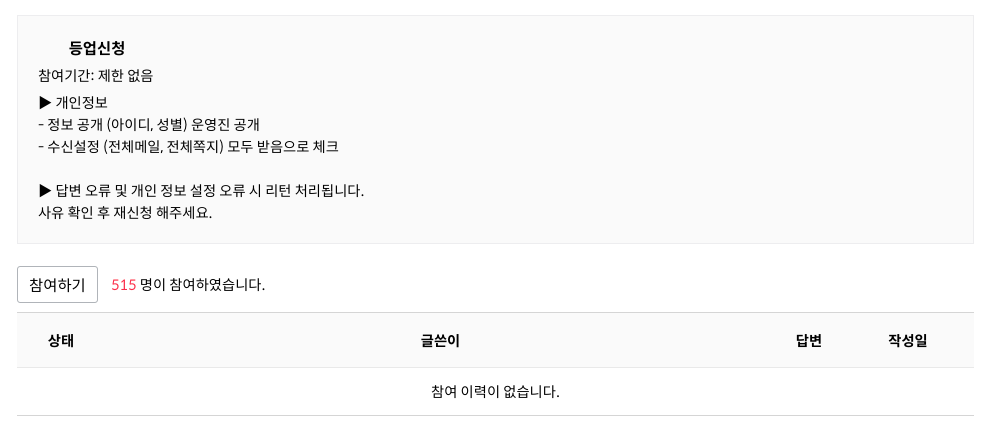
Task: Click the red 515 participant count
Action: coord(123,285)
